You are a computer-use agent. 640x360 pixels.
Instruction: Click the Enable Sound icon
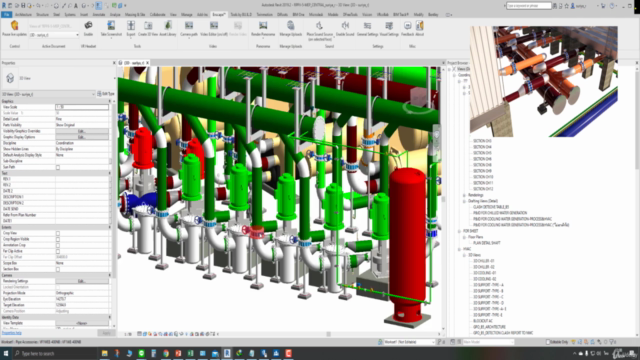[x=345, y=26]
